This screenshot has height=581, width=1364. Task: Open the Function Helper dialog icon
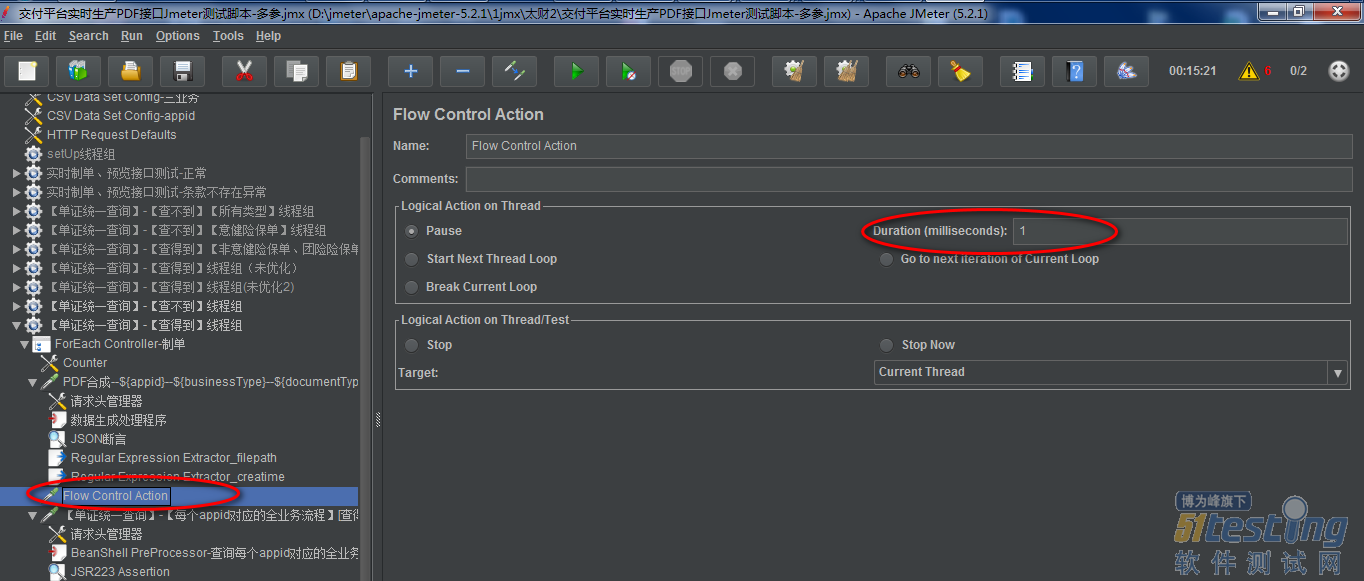click(x=1022, y=71)
